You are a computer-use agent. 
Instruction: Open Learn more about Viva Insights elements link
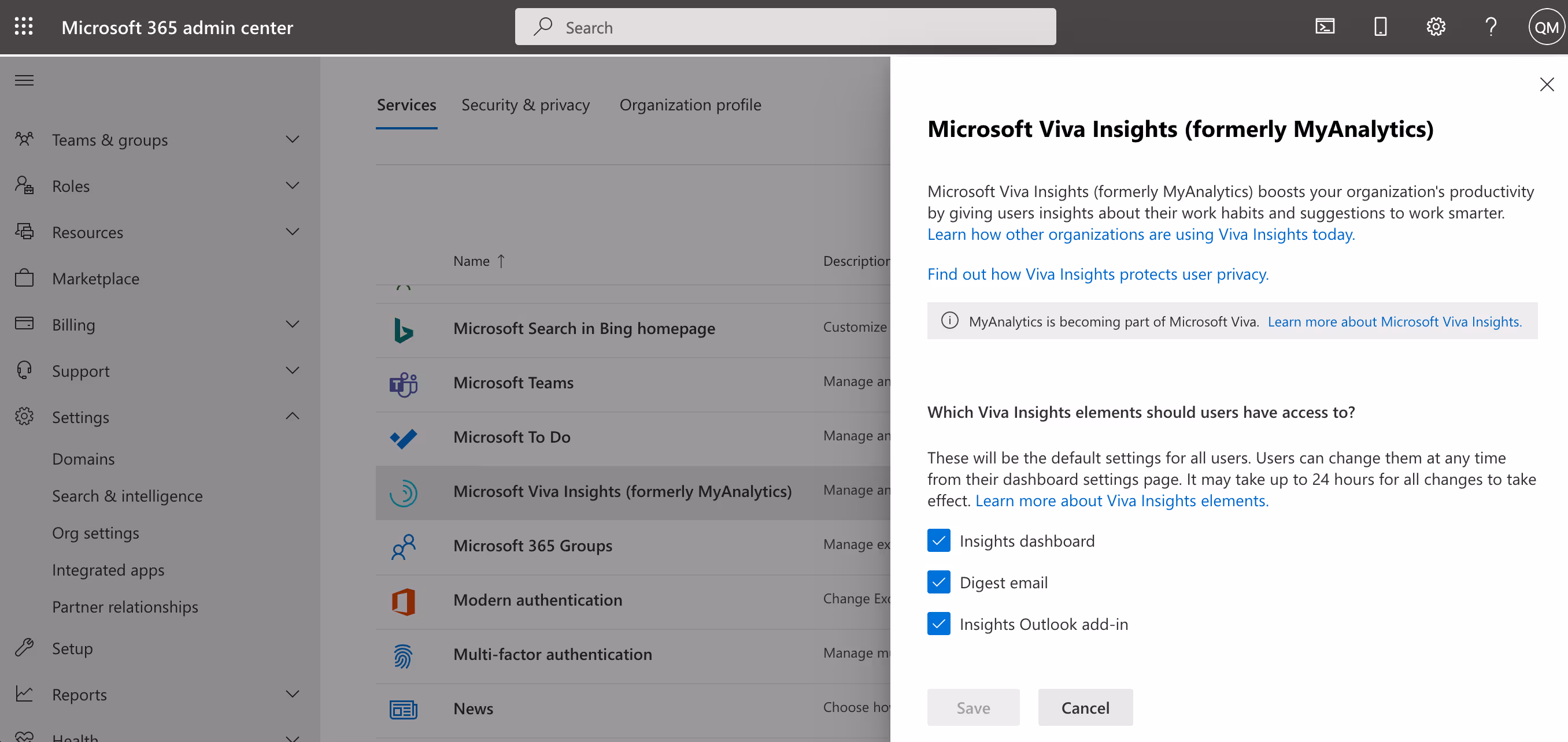point(1121,500)
